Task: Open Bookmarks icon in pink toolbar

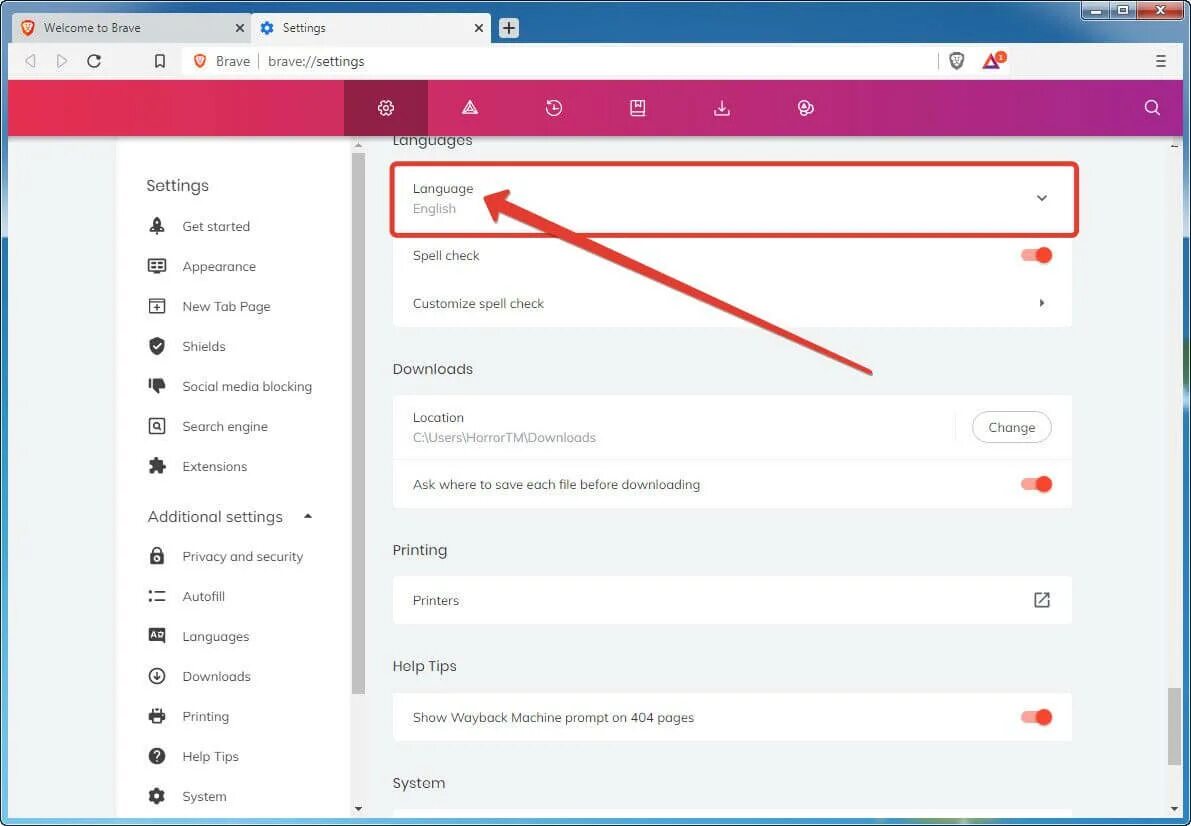Action: [637, 108]
